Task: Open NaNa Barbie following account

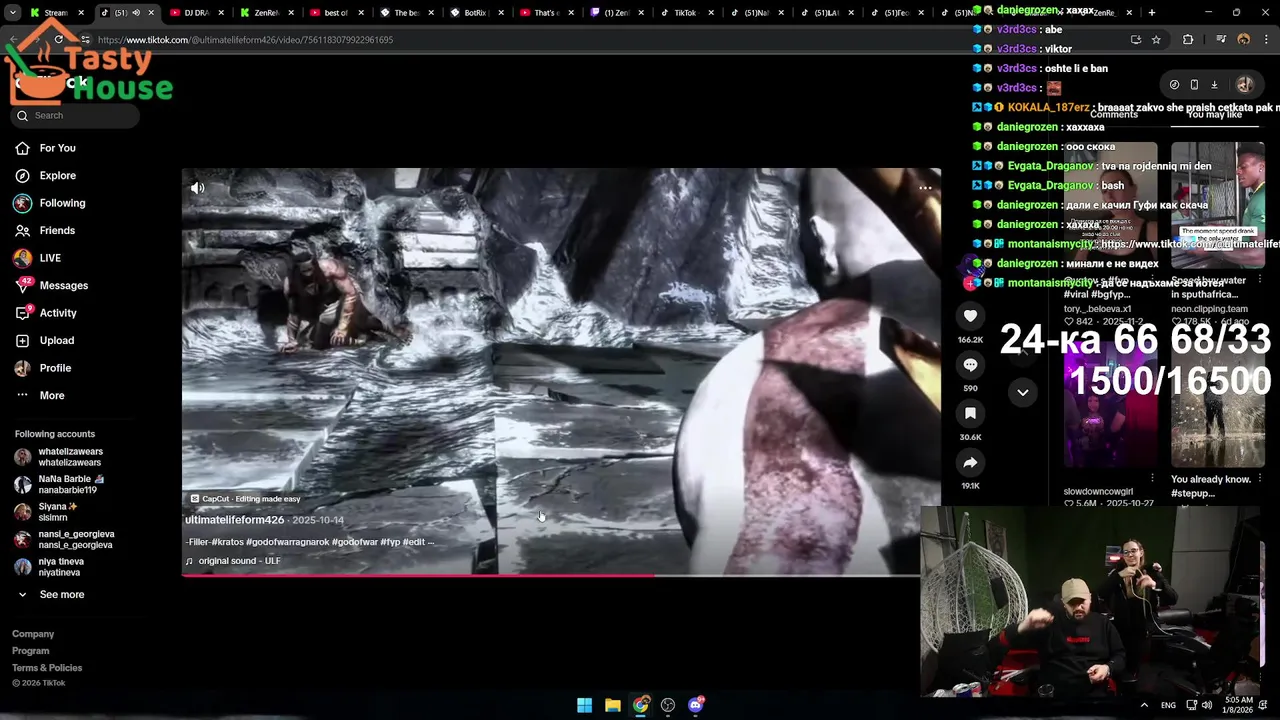Action: [x=70, y=484]
